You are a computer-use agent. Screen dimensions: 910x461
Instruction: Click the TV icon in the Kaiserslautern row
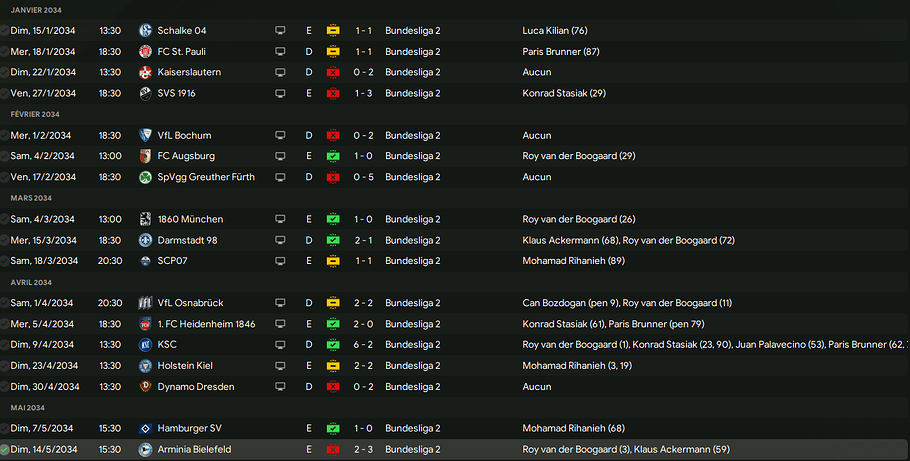(x=280, y=73)
